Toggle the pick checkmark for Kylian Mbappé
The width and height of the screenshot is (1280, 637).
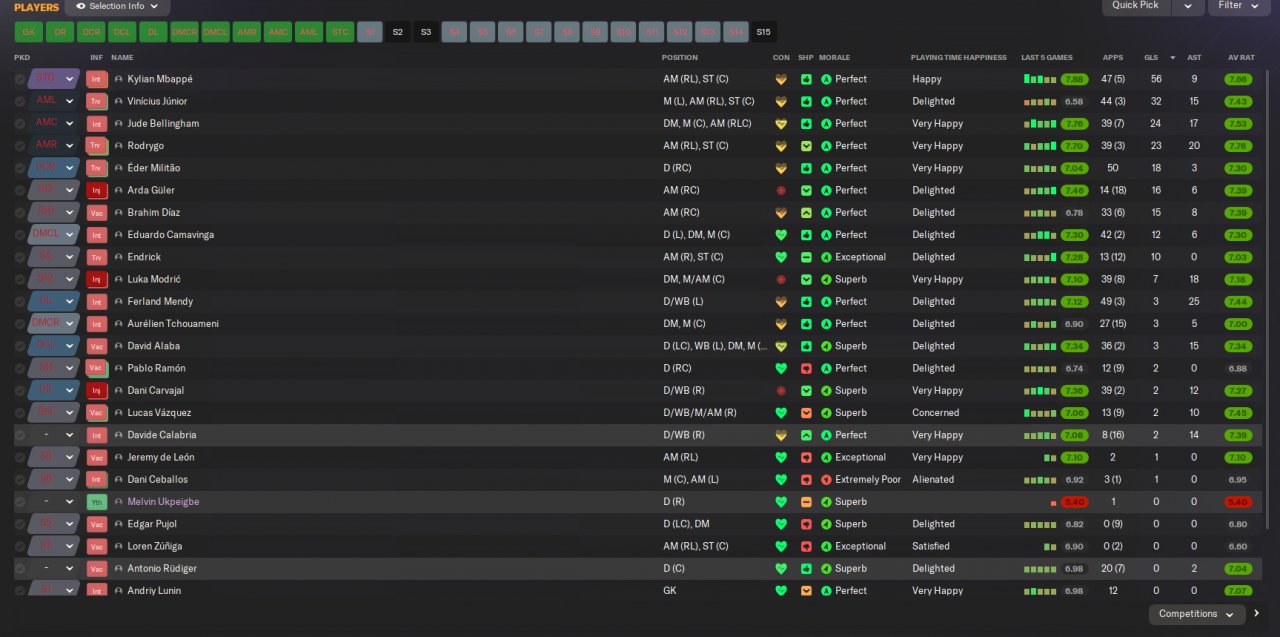coord(19,79)
